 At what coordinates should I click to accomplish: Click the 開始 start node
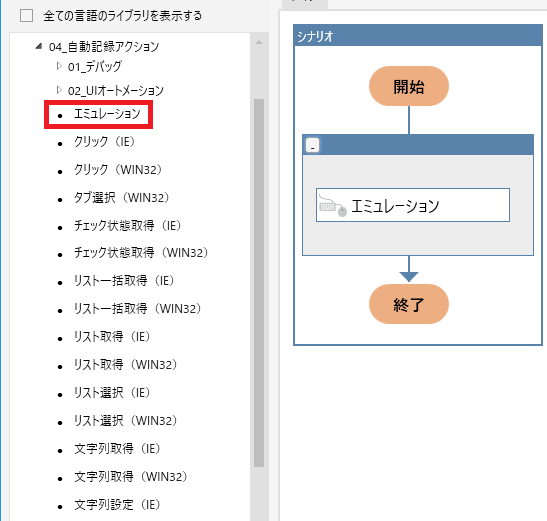click(x=409, y=86)
